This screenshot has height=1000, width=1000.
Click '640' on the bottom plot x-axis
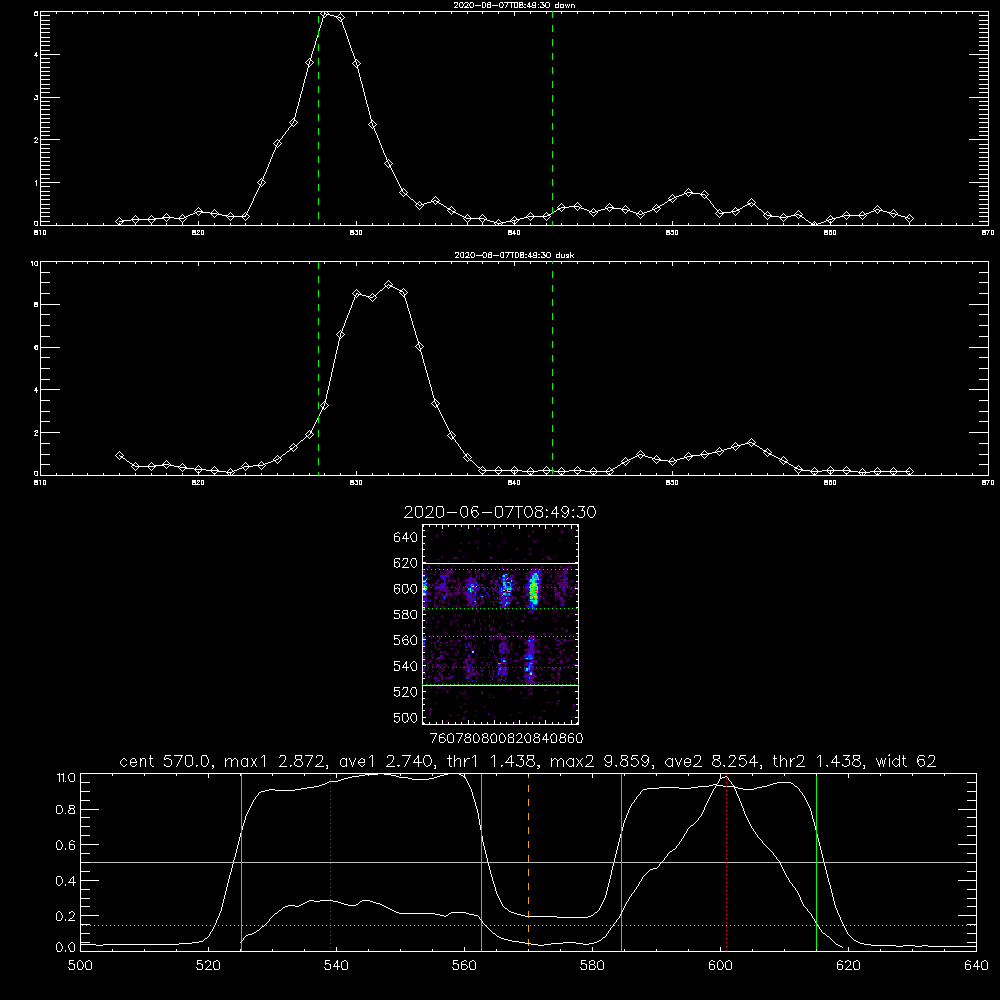coord(976,966)
